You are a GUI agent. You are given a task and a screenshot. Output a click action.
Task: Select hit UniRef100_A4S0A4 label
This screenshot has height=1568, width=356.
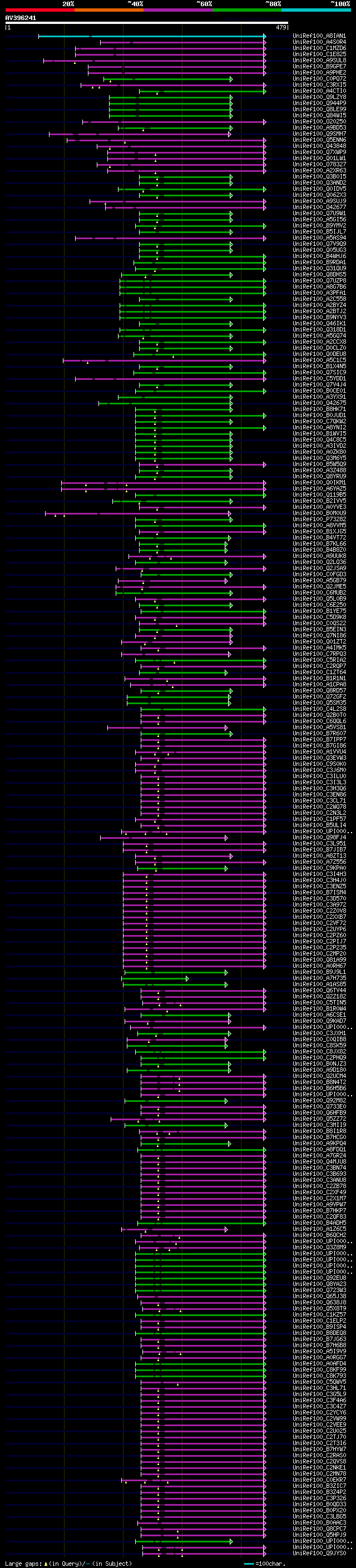(319, 42)
